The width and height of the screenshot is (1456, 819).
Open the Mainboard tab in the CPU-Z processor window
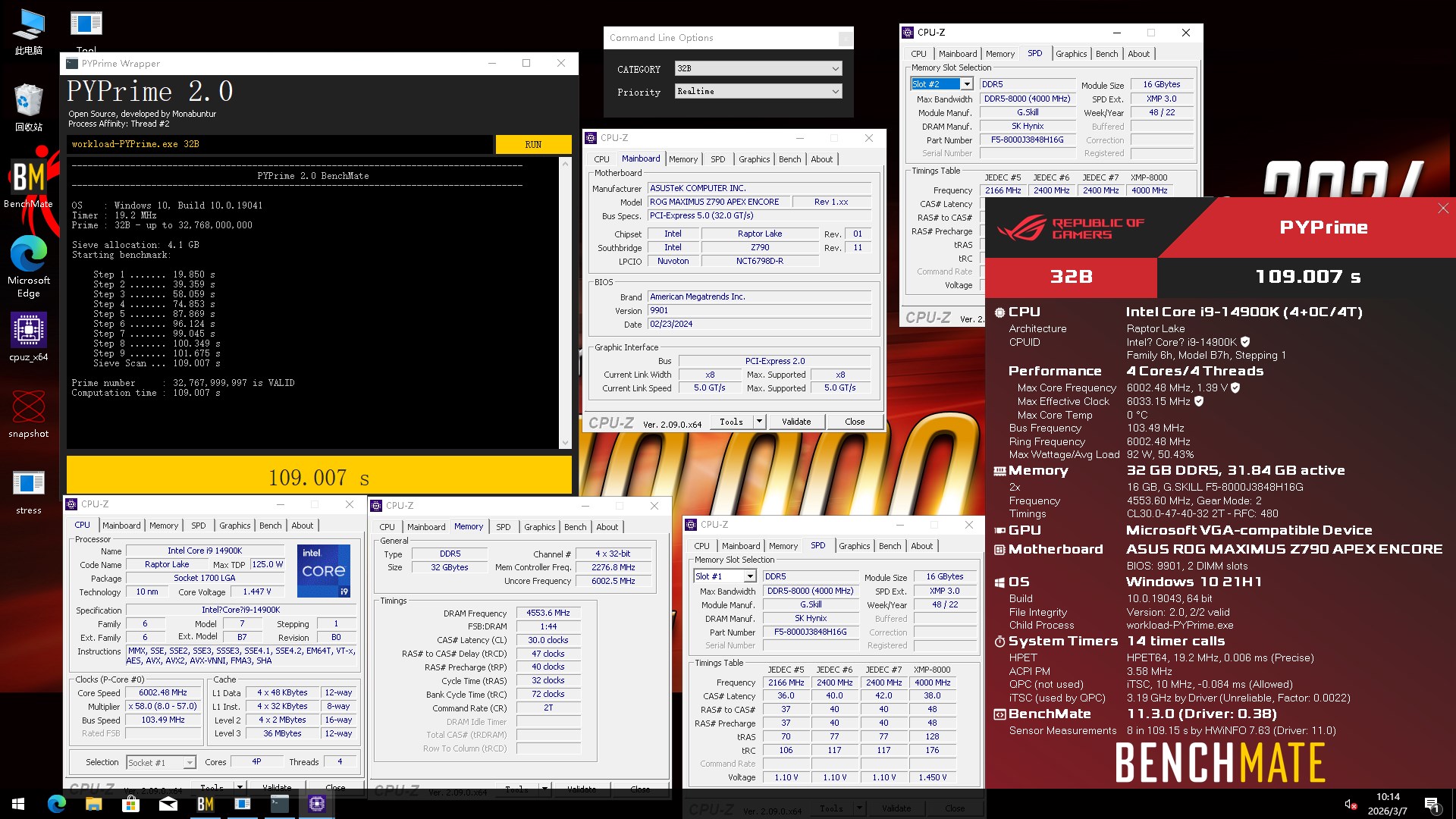121,526
